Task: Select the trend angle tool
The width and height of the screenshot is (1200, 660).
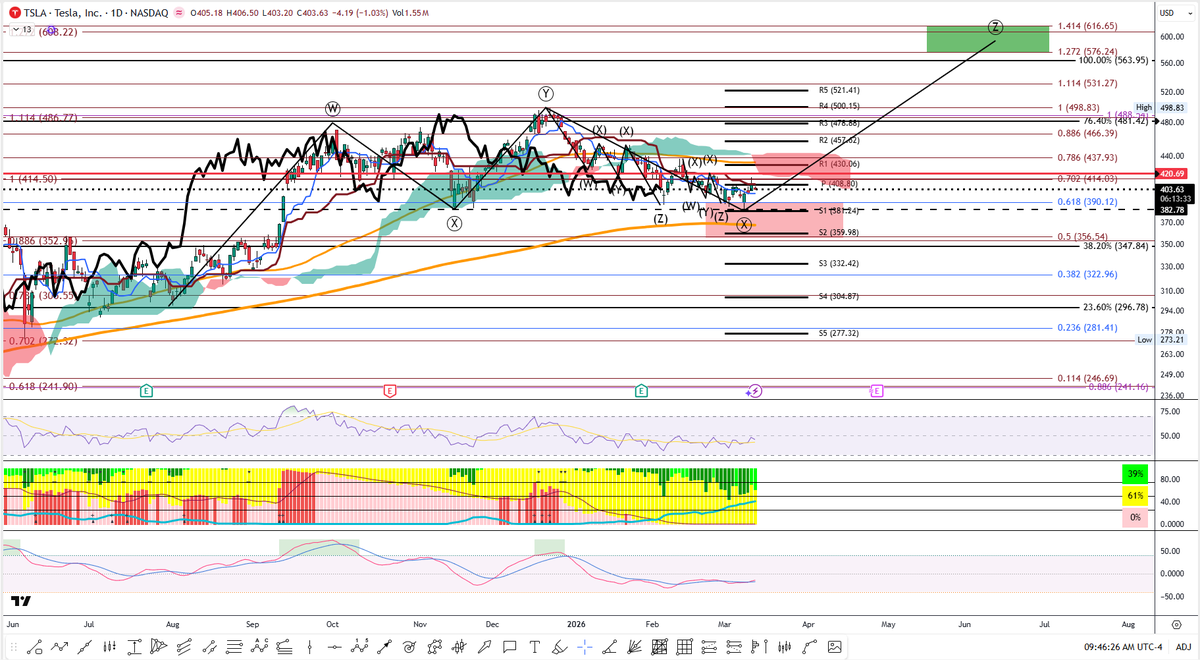Action: (609, 647)
